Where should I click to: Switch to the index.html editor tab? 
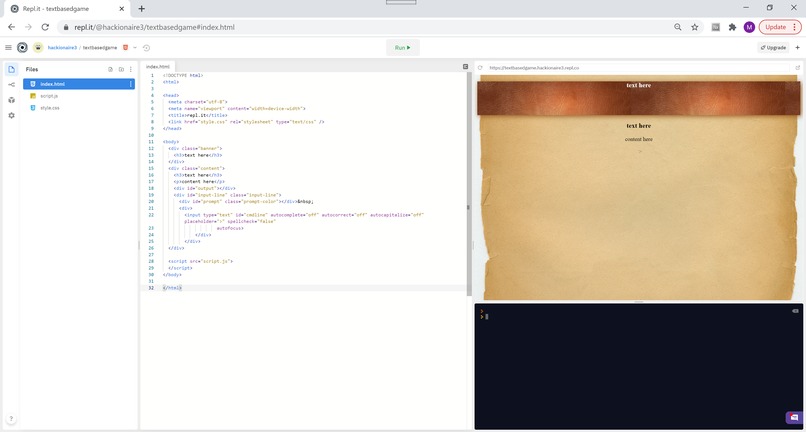pos(158,67)
